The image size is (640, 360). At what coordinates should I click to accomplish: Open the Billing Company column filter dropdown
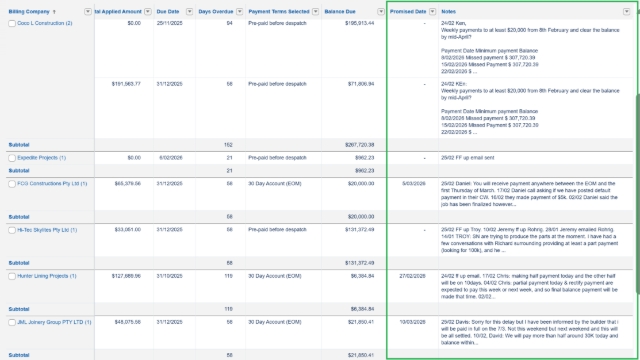pyautogui.click(x=88, y=11)
